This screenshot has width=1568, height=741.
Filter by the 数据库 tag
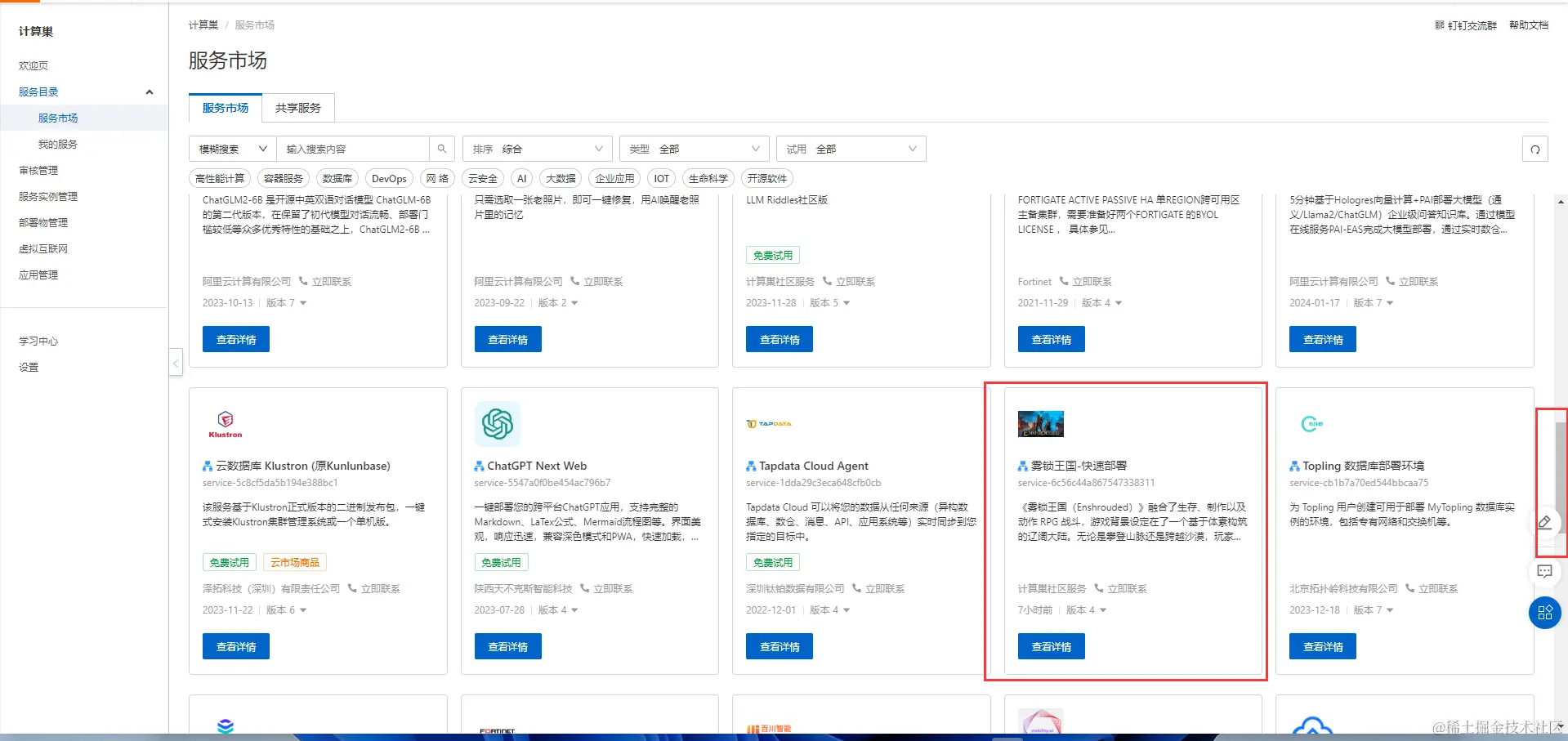[x=337, y=178]
